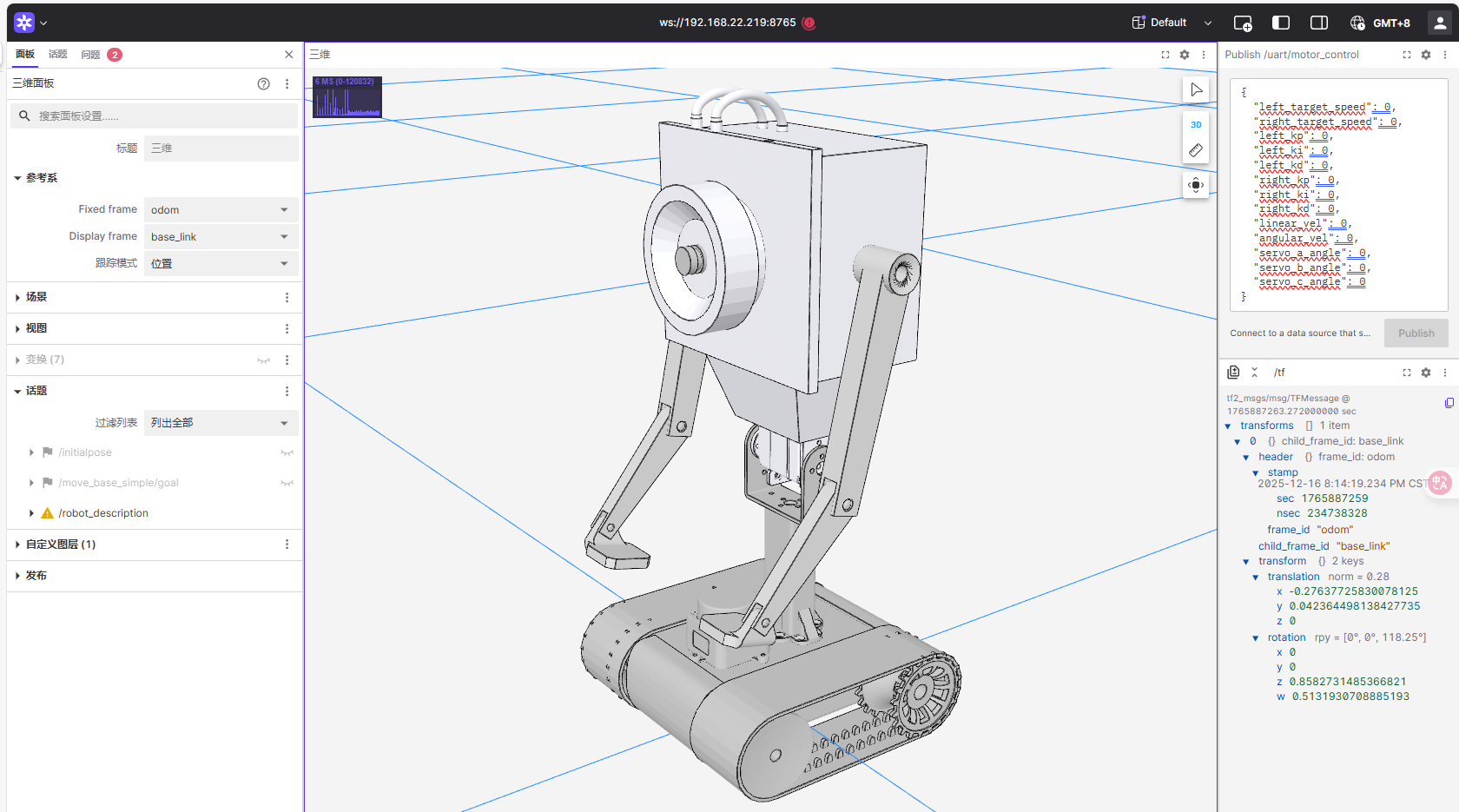Open help for 三维面板 settings

264,84
